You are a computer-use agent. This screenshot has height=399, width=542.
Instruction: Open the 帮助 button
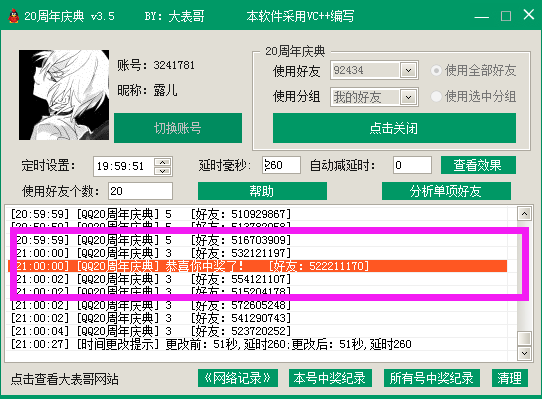pyautogui.click(x=262, y=191)
